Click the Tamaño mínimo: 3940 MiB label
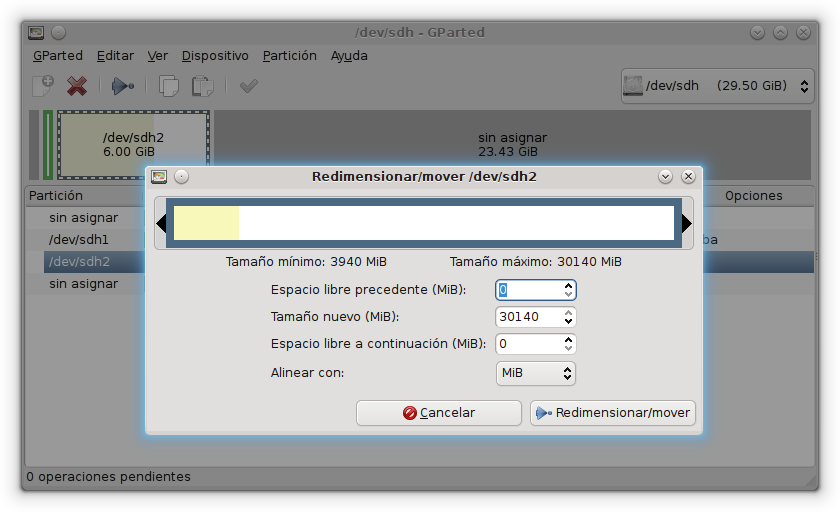 click(x=306, y=261)
